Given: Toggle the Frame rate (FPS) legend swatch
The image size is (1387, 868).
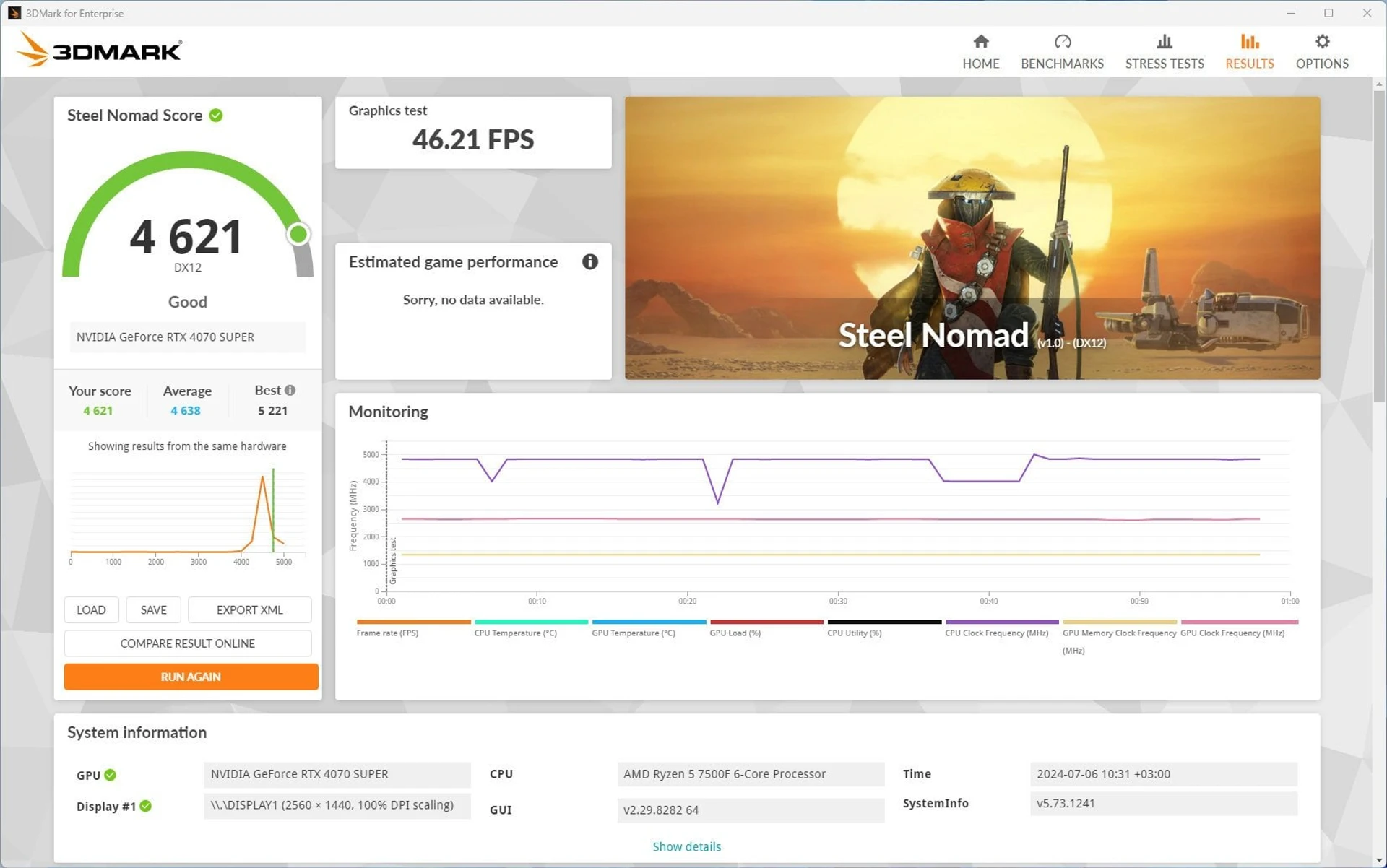Looking at the screenshot, I should click(413, 622).
